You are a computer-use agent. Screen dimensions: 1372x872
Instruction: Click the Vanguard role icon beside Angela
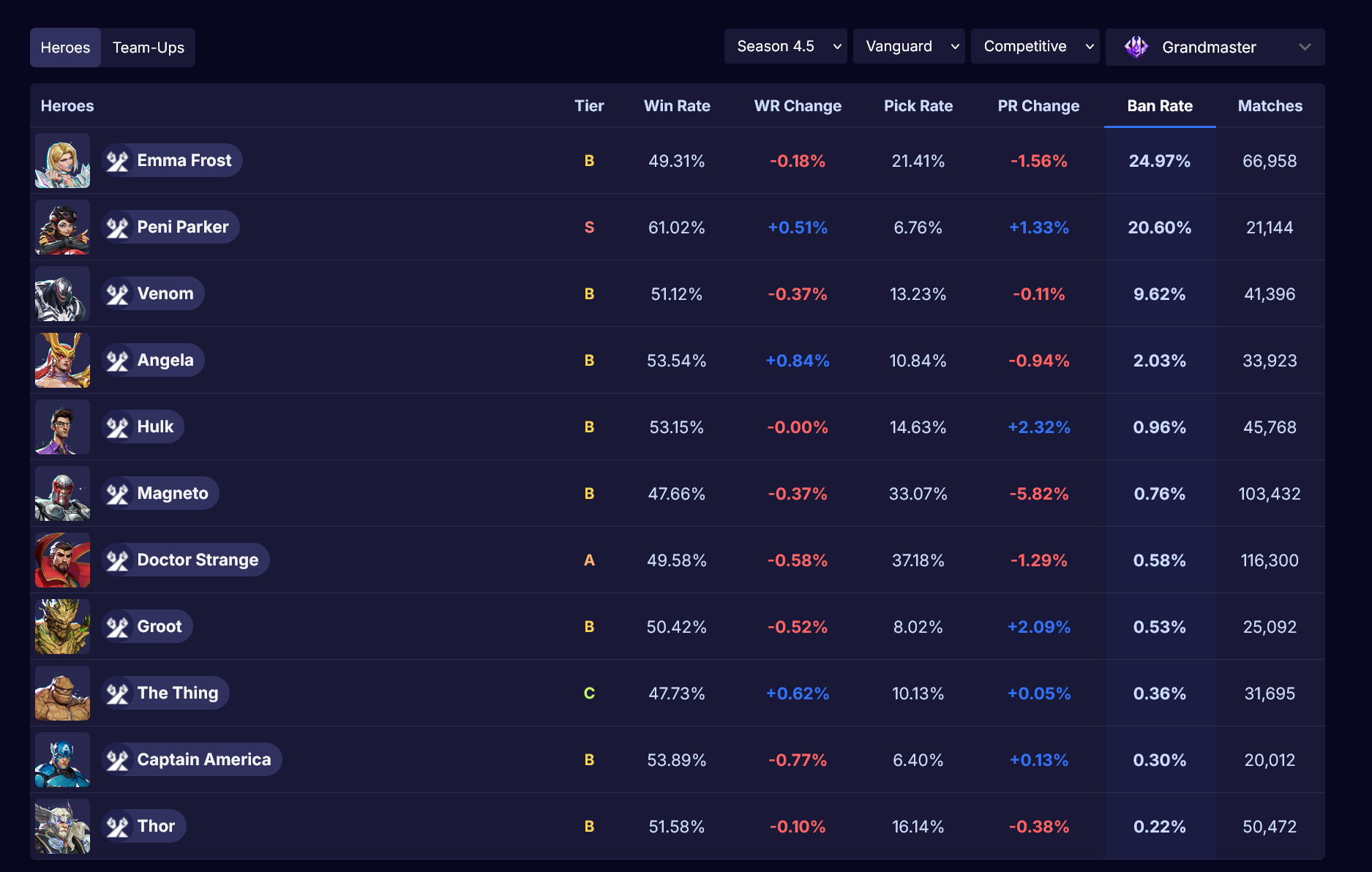(118, 361)
